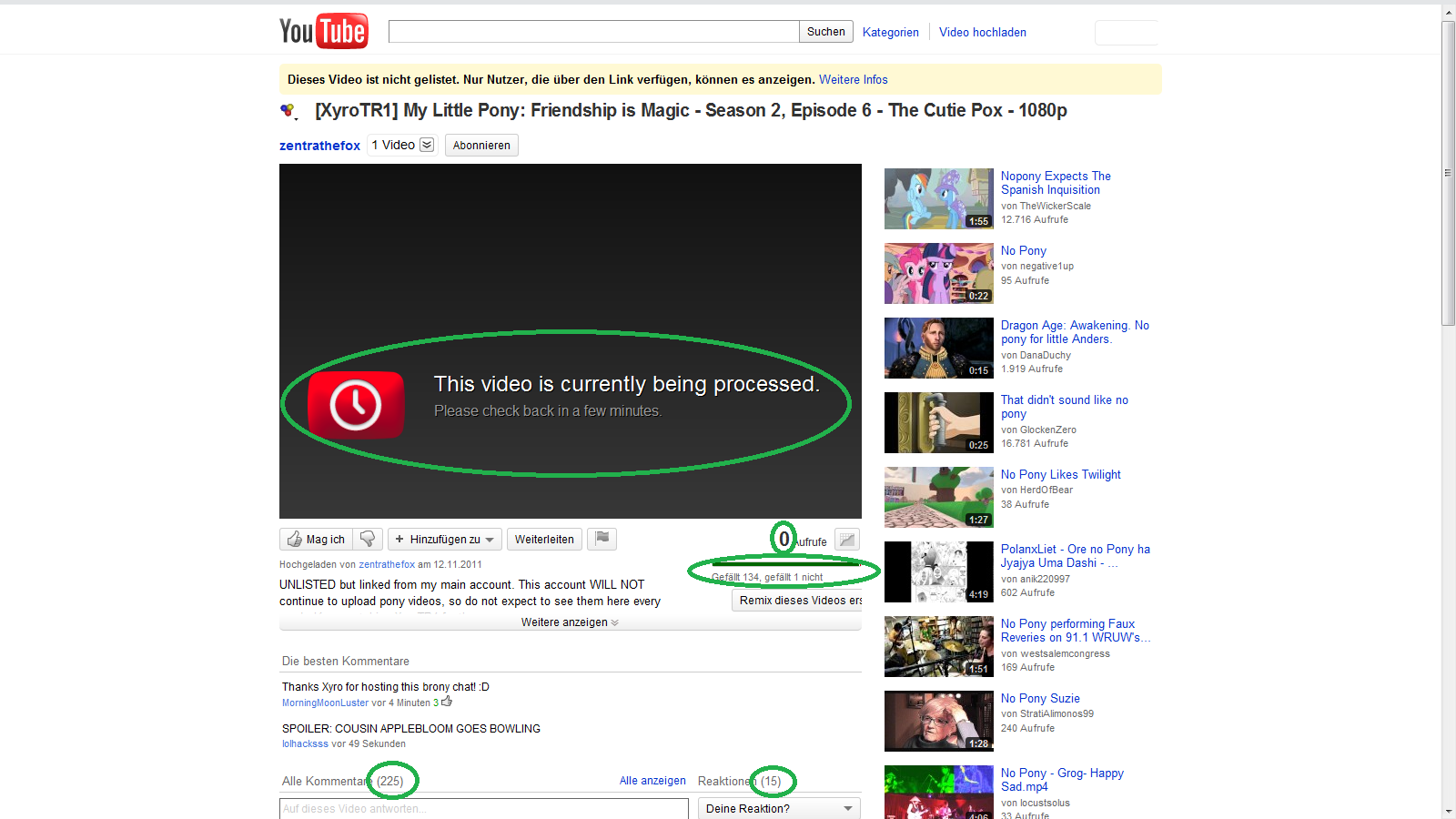
Task: Click the text "von TheWickerScale"
Action: point(1046,206)
